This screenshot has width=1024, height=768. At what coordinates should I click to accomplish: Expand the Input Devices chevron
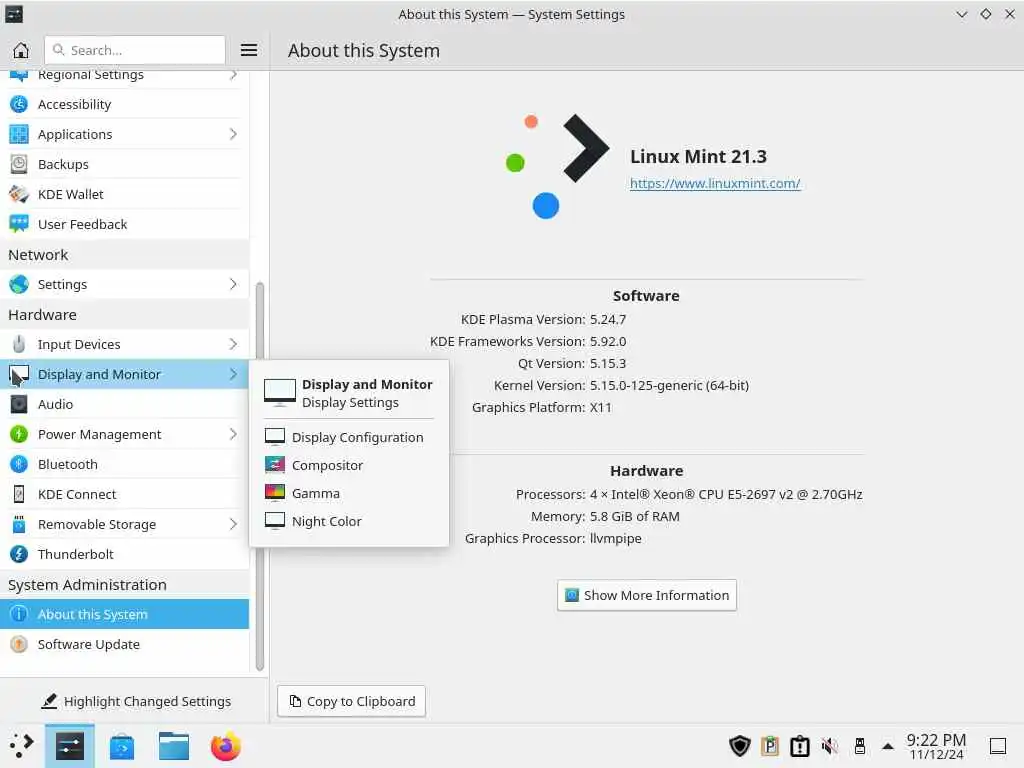(x=233, y=344)
